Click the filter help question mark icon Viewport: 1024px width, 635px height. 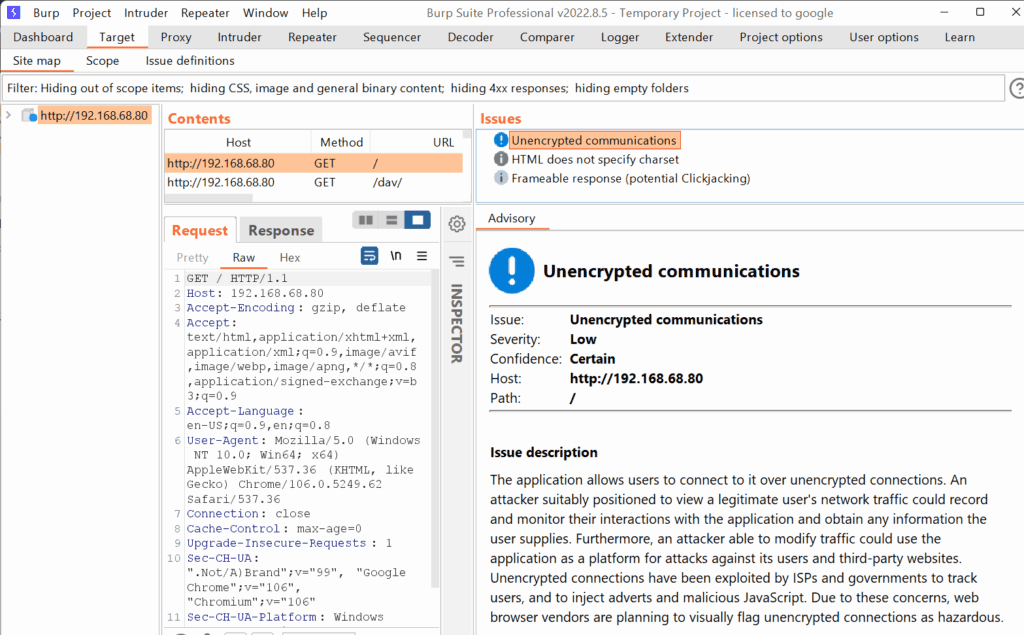coord(1016,89)
